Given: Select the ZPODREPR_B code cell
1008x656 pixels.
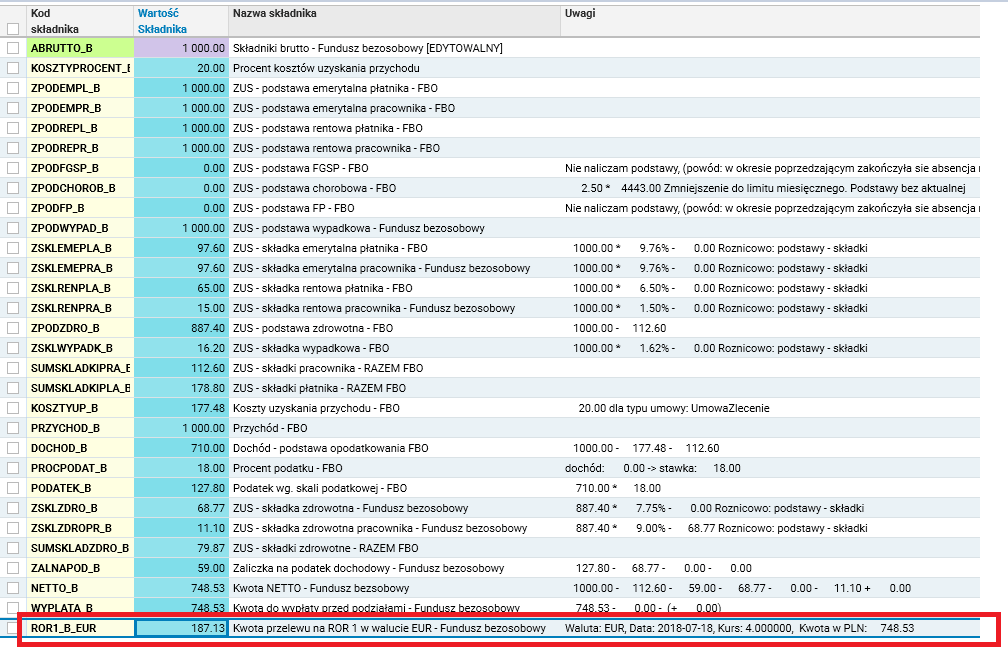Looking at the screenshot, I should [80, 148].
